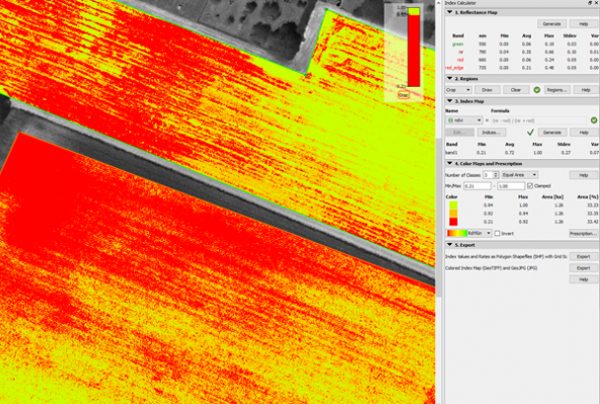Click the Draw region button
The image size is (600, 404).
tap(487, 89)
